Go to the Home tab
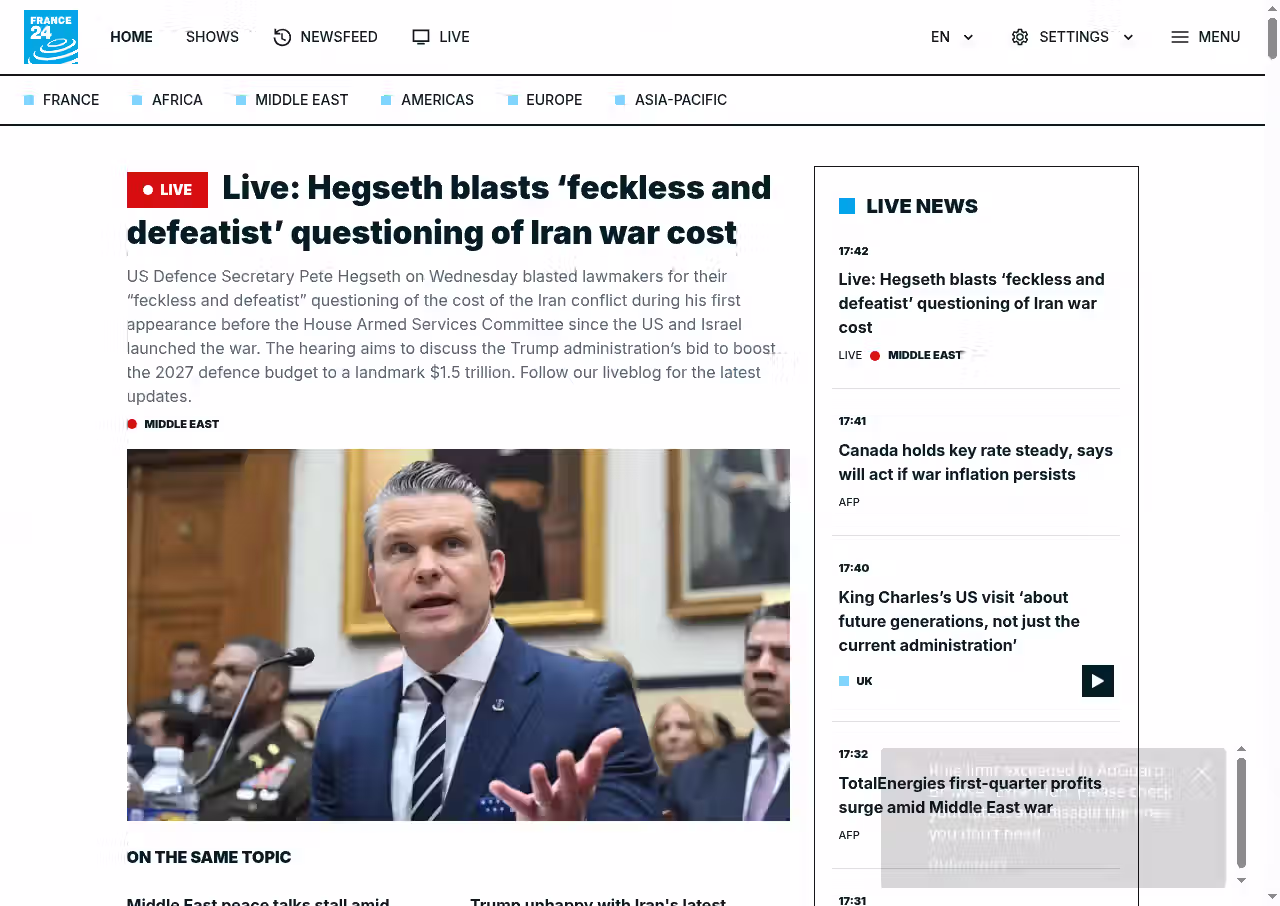Viewport: 1280px width, 906px height. [x=131, y=37]
